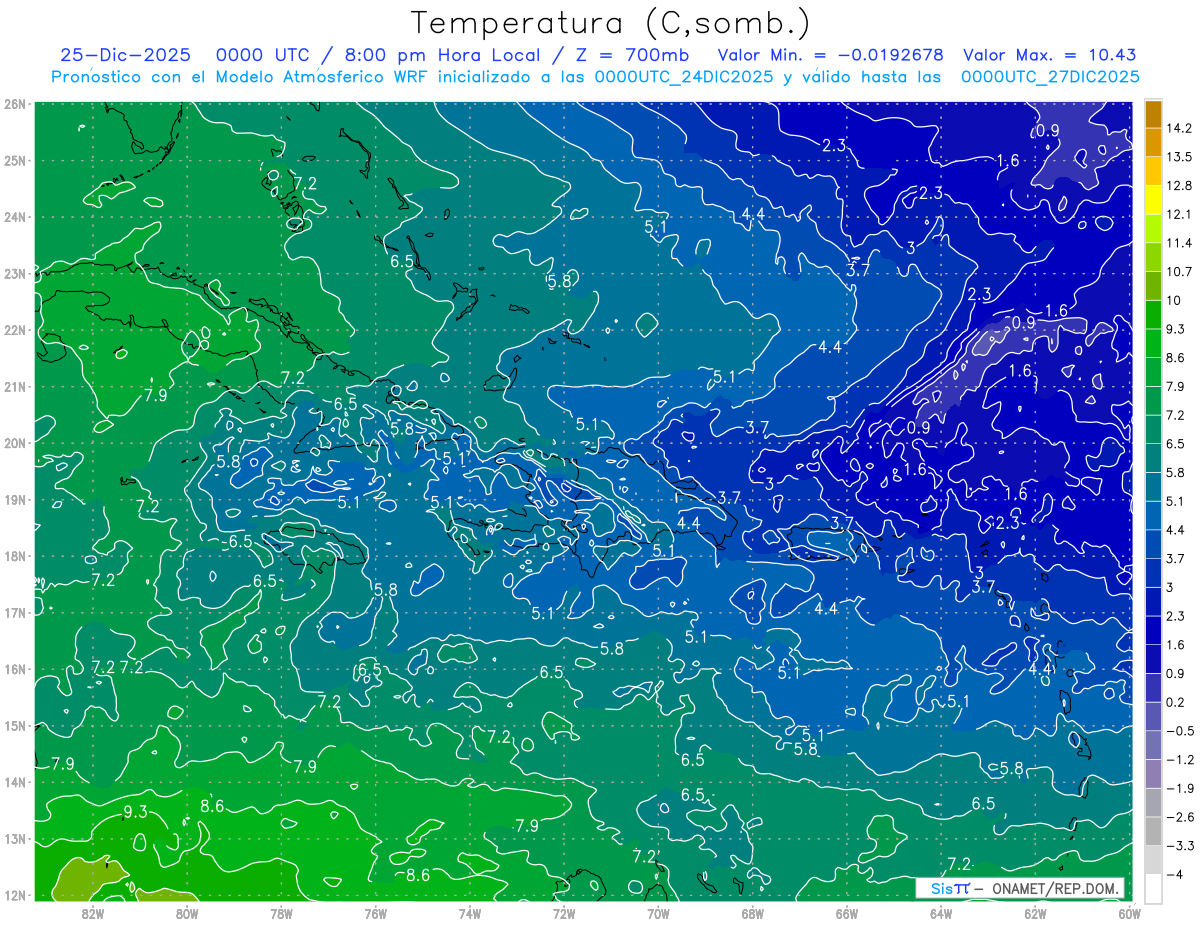Click the longitude axis label 78W

click(281, 913)
